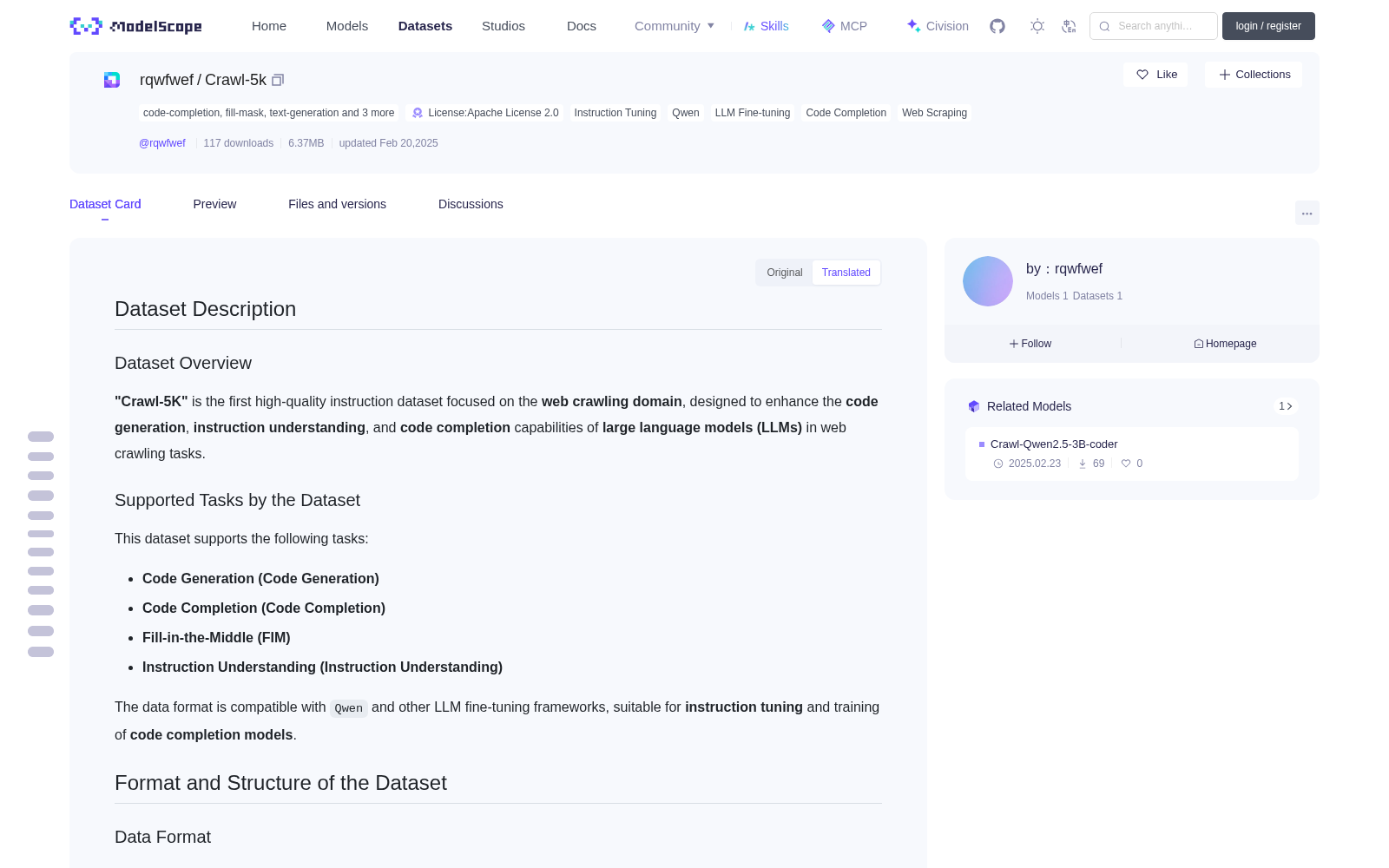The width and height of the screenshot is (1389, 868).
Task: Click the "Data Format" heading
Action: [x=163, y=837]
